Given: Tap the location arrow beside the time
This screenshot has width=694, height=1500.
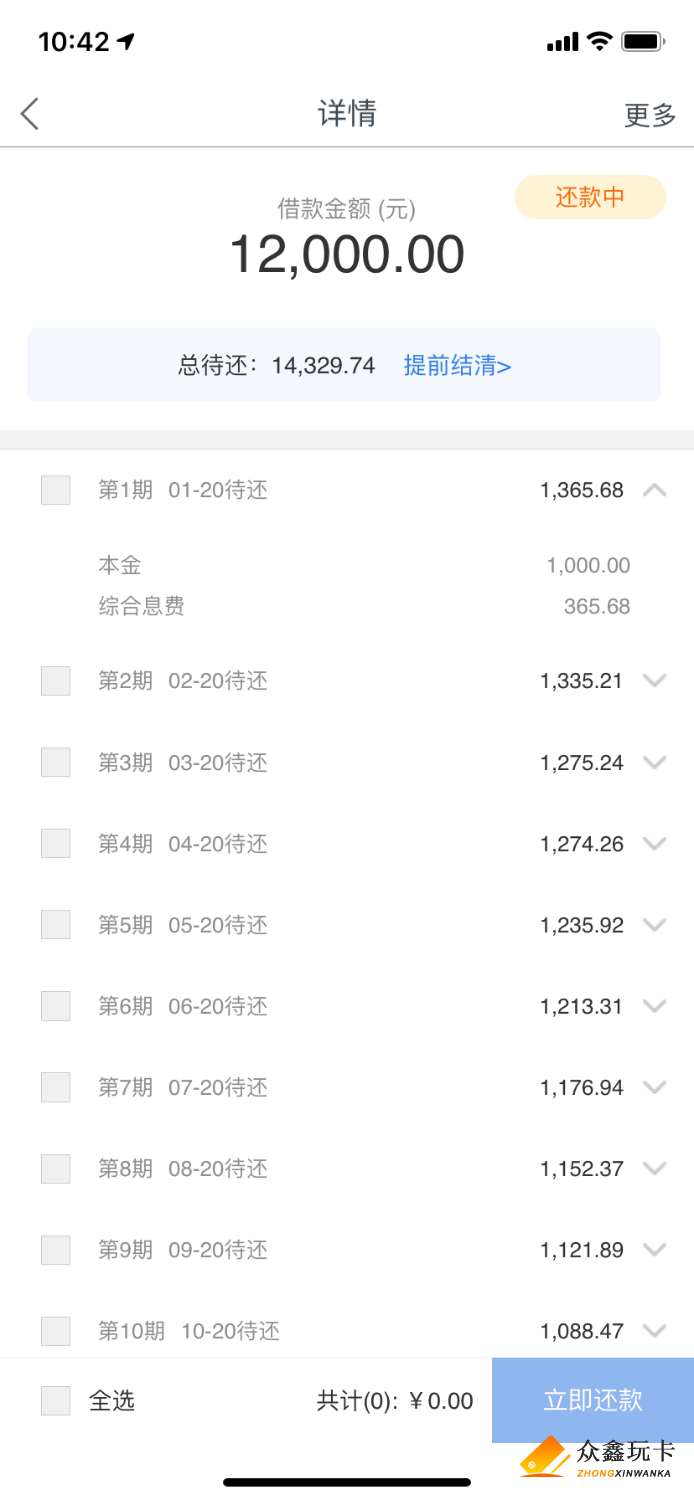Looking at the screenshot, I should point(126,41).
